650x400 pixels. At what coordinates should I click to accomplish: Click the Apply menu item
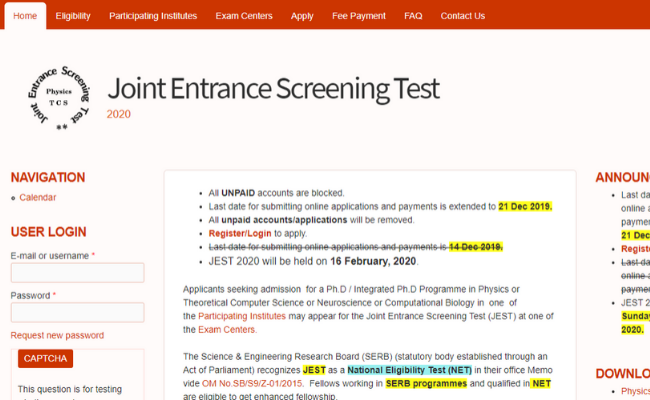click(302, 16)
